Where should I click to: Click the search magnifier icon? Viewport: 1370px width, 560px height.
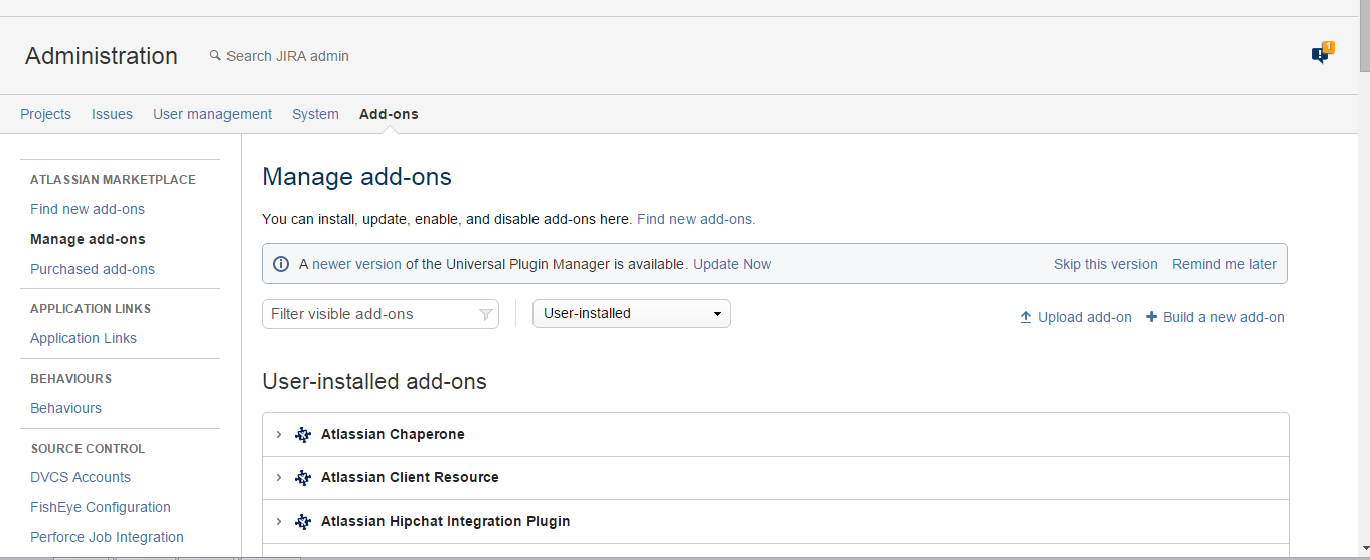pos(215,56)
